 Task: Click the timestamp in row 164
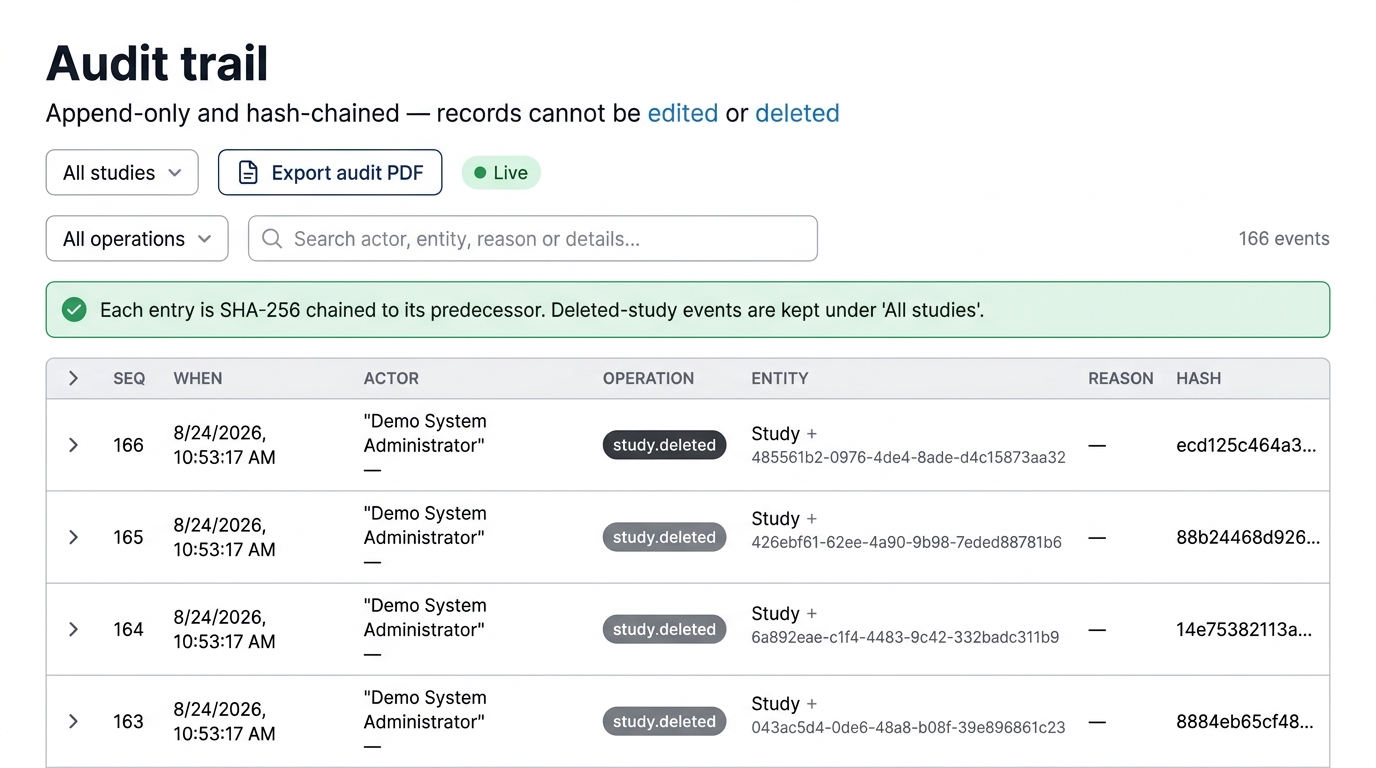224,629
